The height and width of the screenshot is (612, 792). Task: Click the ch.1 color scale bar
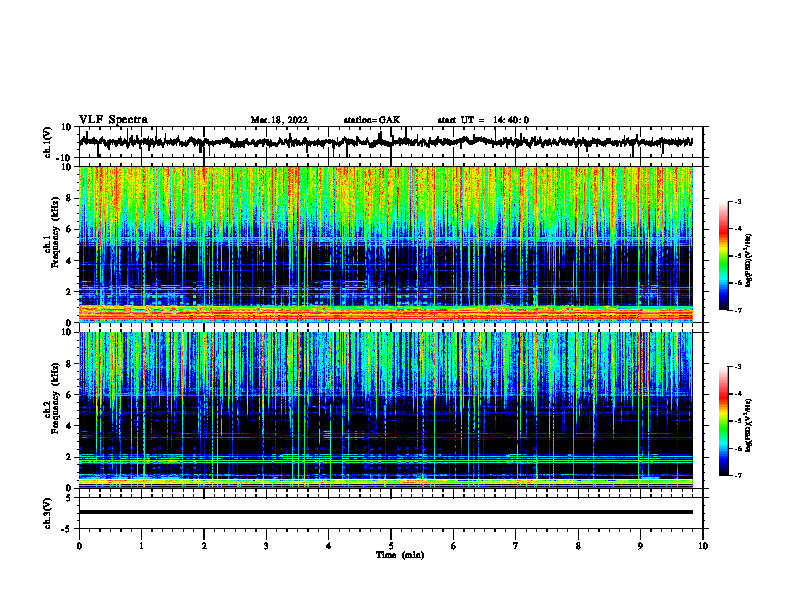724,256
